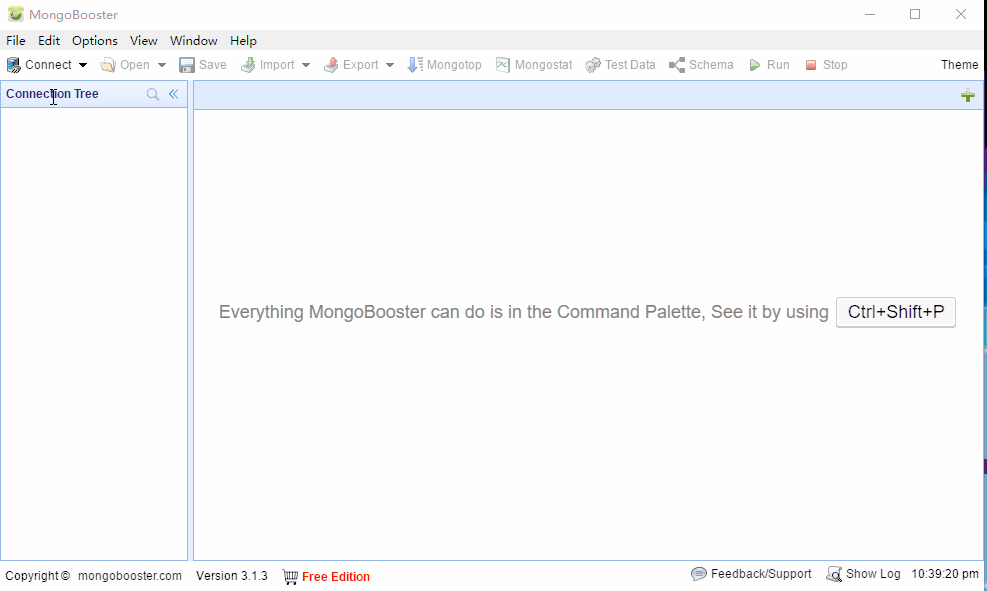Add a new tab with plus icon
Screen dimensions: 987x591
[x=968, y=96]
